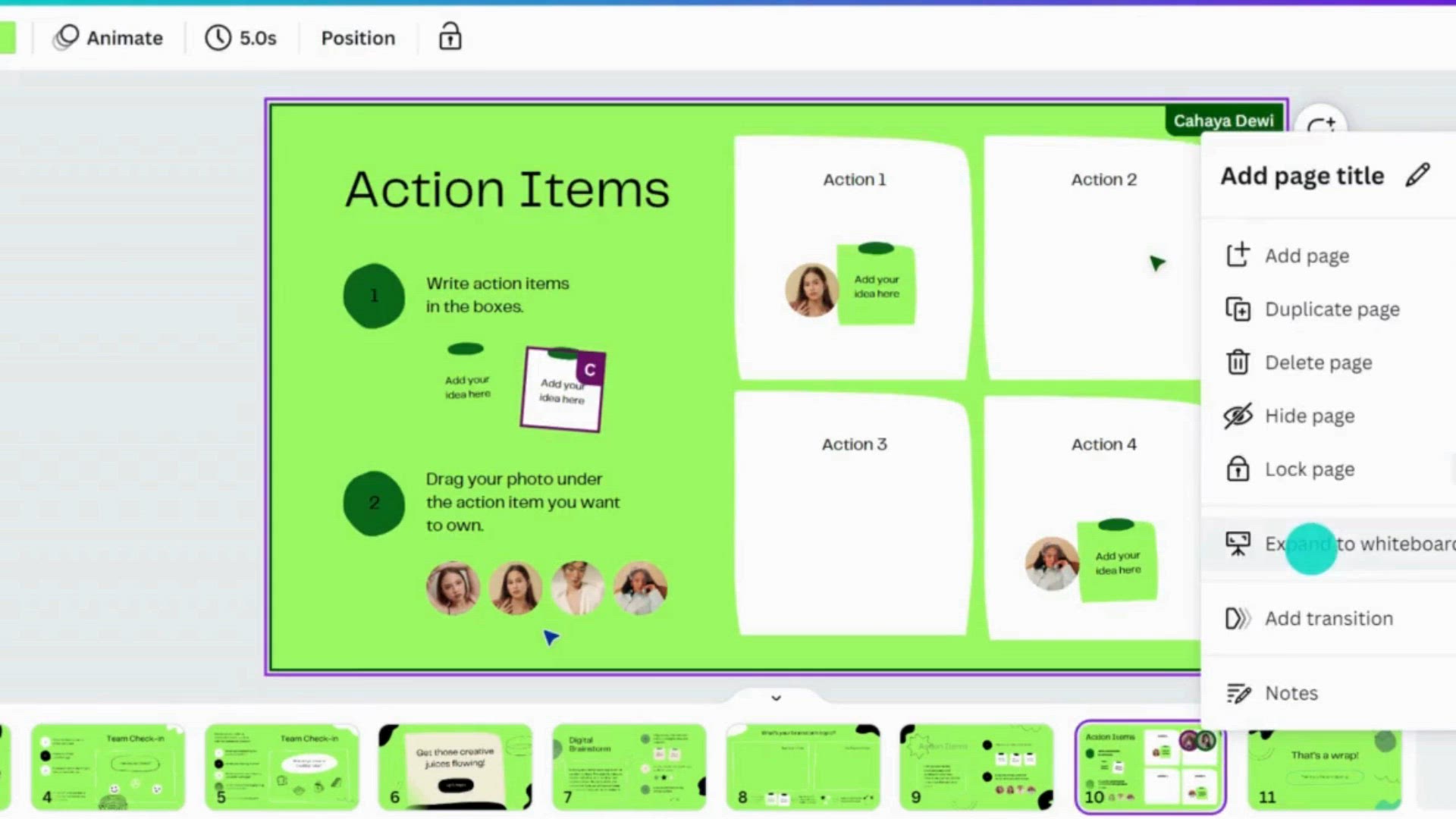Choose Delete page from the menu
This screenshot has height=819, width=1456.
point(1329,362)
